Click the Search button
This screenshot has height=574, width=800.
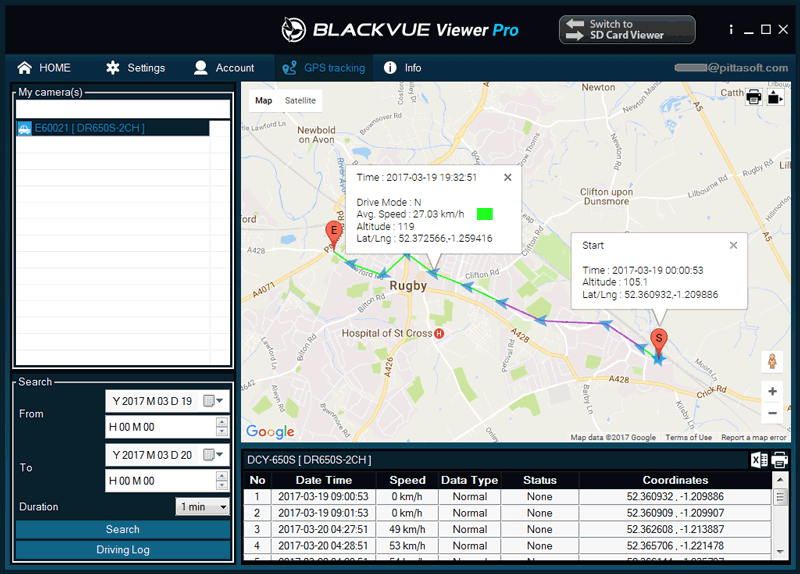tap(123, 529)
